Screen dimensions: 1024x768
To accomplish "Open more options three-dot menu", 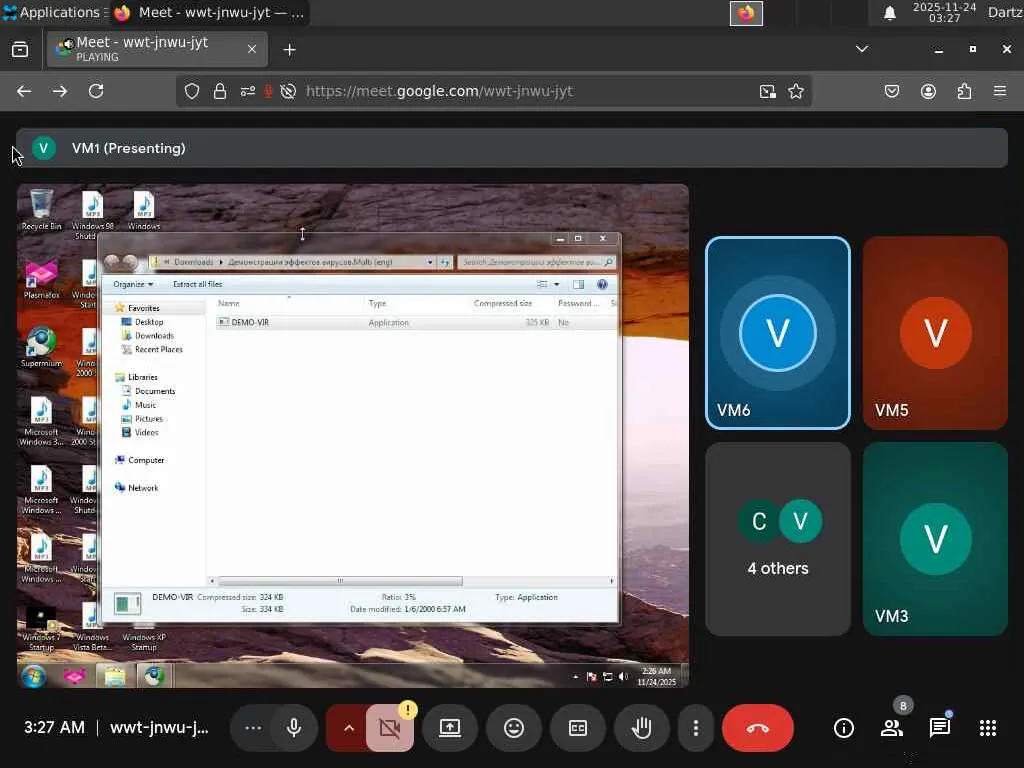I will (696, 728).
